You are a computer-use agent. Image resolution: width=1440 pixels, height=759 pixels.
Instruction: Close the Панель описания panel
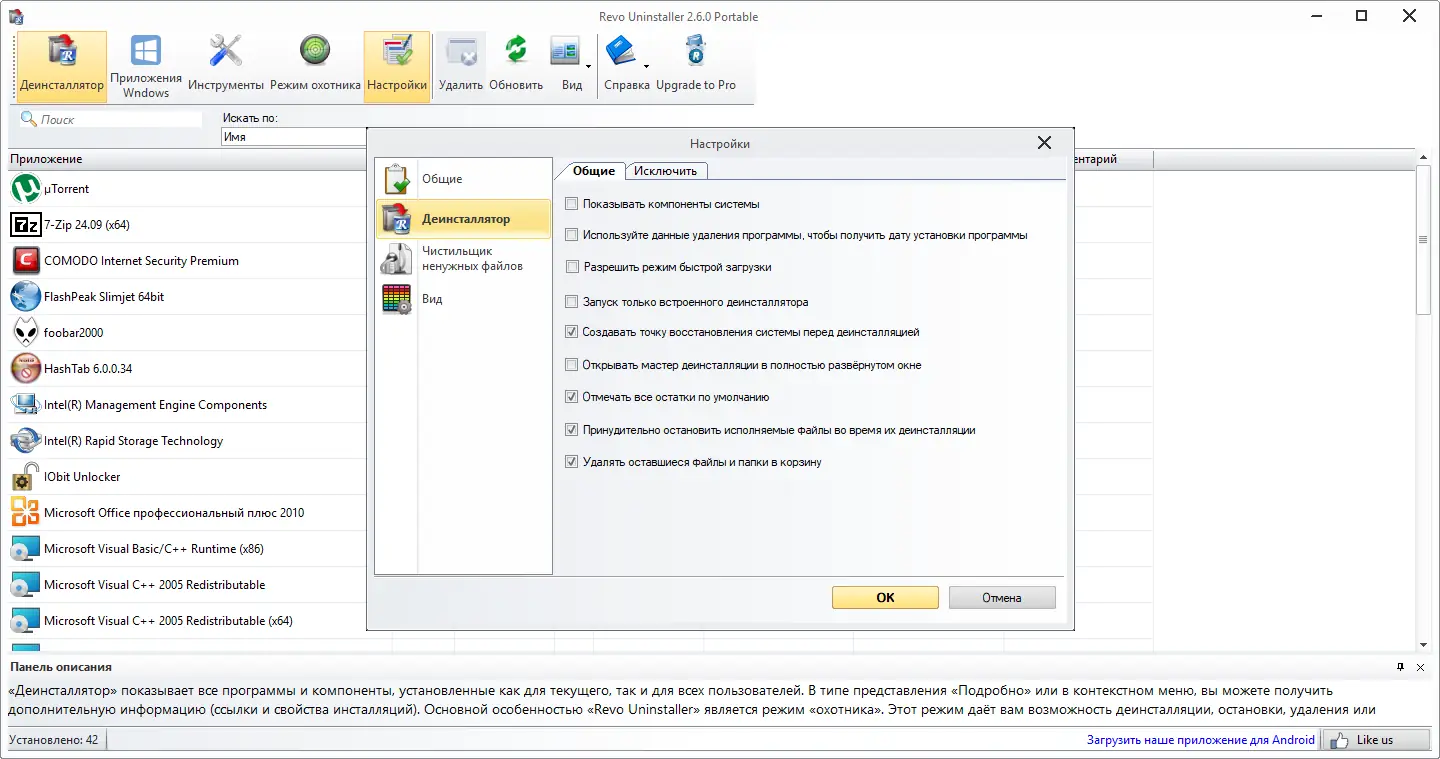[1420, 667]
